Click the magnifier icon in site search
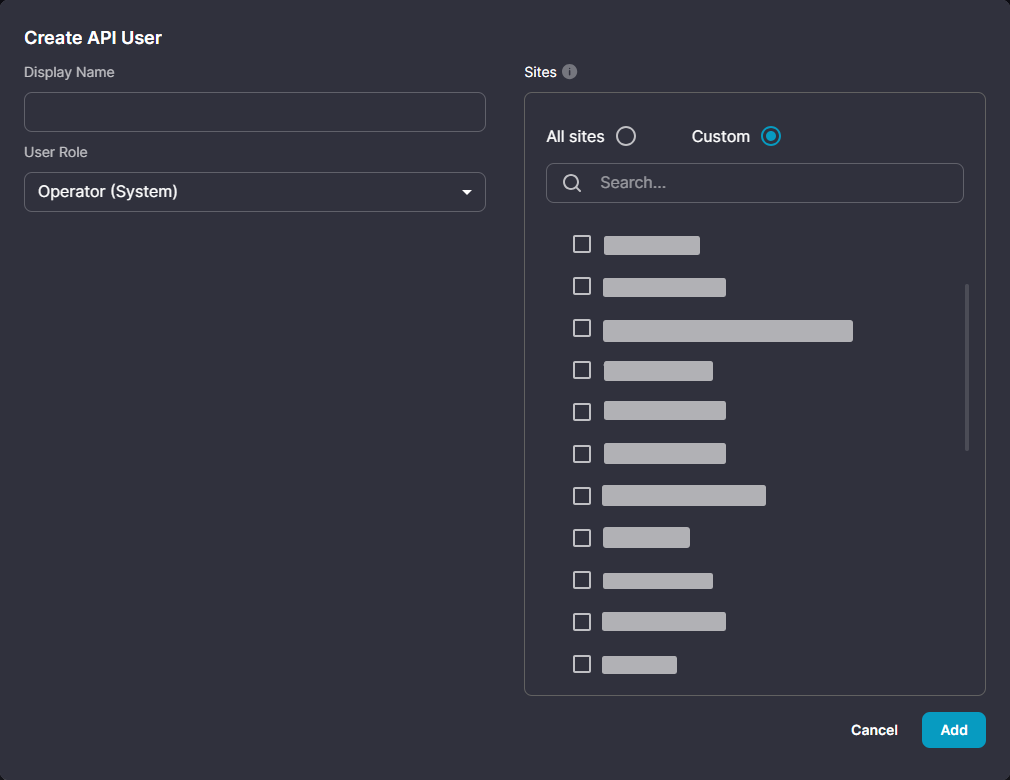The width and height of the screenshot is (1010, 780). pos(572,183)
